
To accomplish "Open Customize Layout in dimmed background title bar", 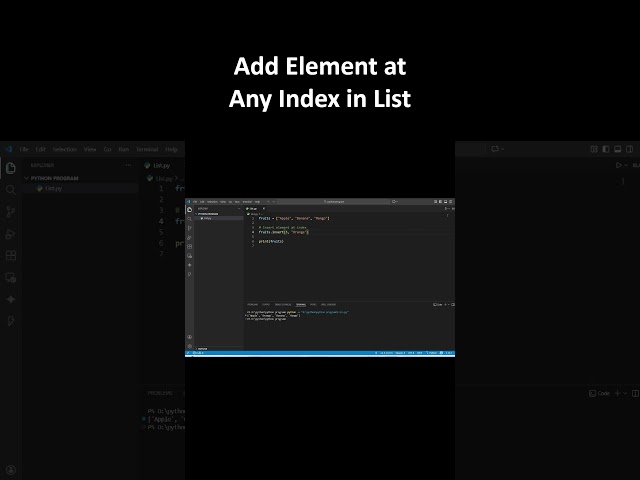I will [594, 149].
